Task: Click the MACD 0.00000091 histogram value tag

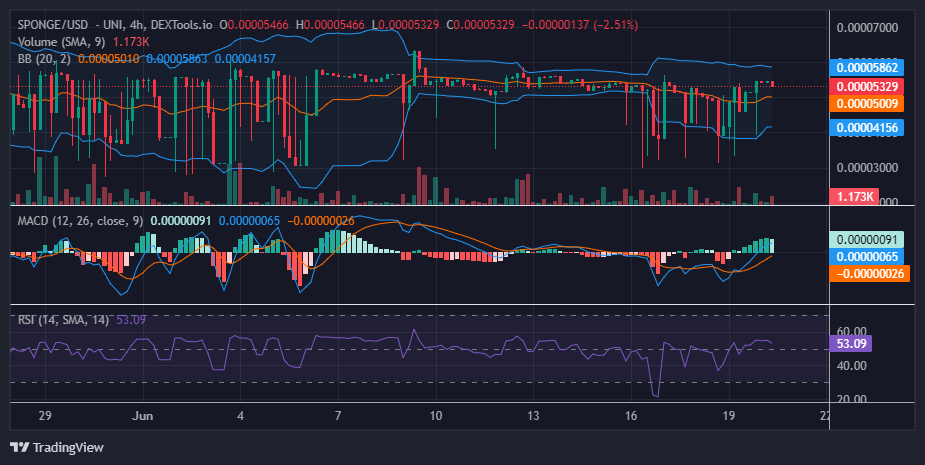Action: point(867,240)
